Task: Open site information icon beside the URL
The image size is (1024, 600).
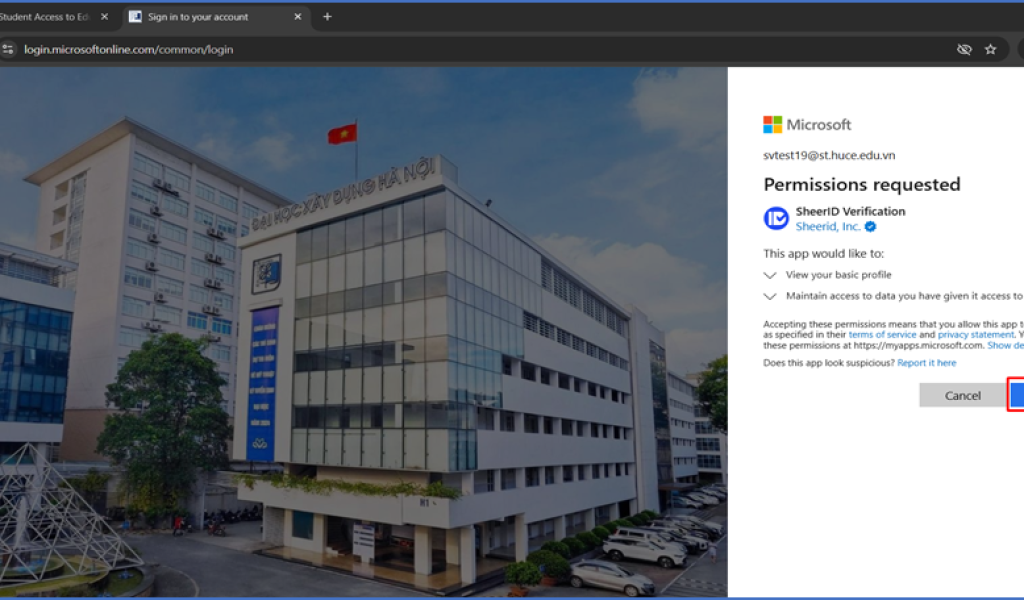Action: click(9, 49)
